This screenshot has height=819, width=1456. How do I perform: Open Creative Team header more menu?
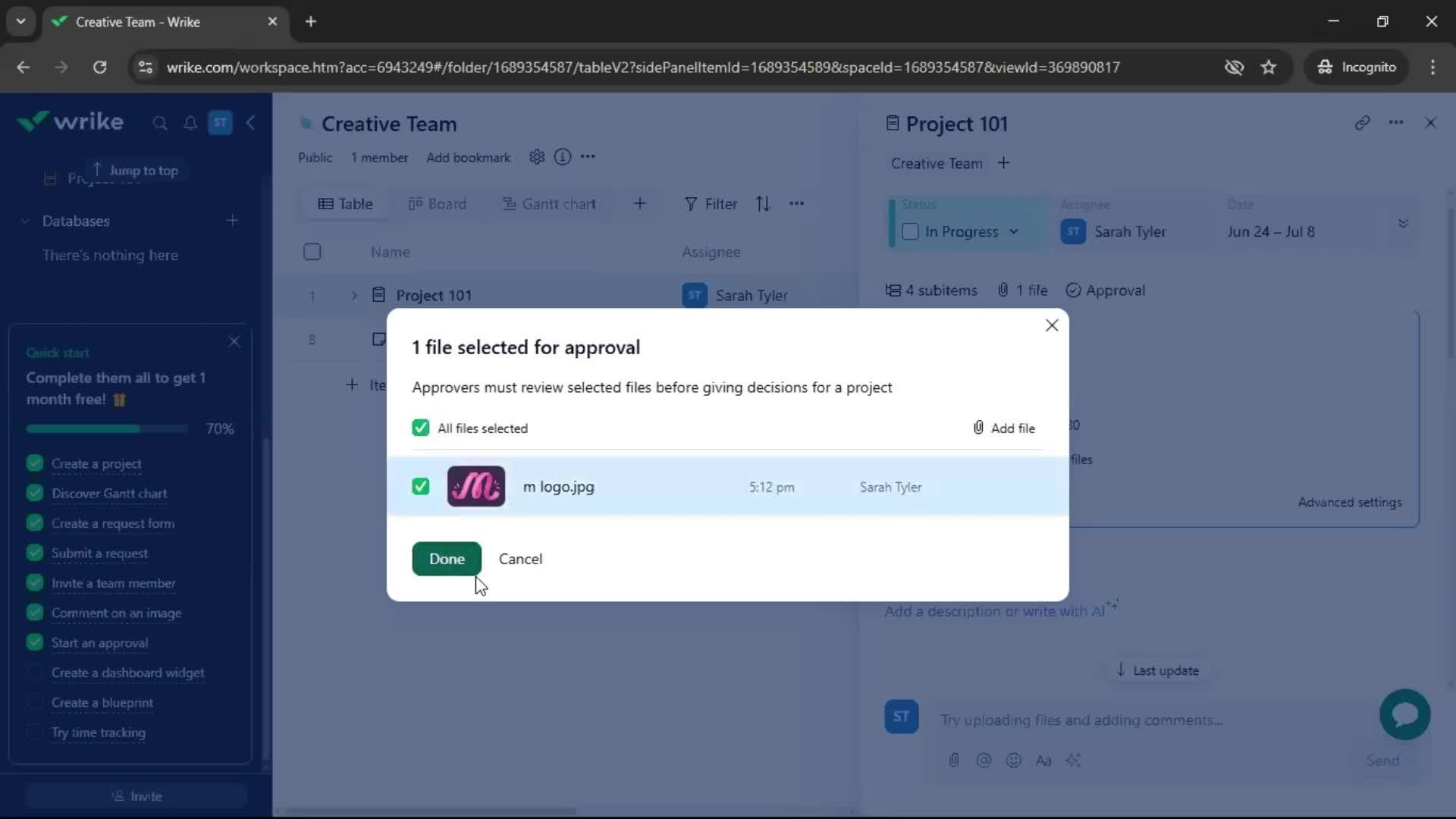588,157
